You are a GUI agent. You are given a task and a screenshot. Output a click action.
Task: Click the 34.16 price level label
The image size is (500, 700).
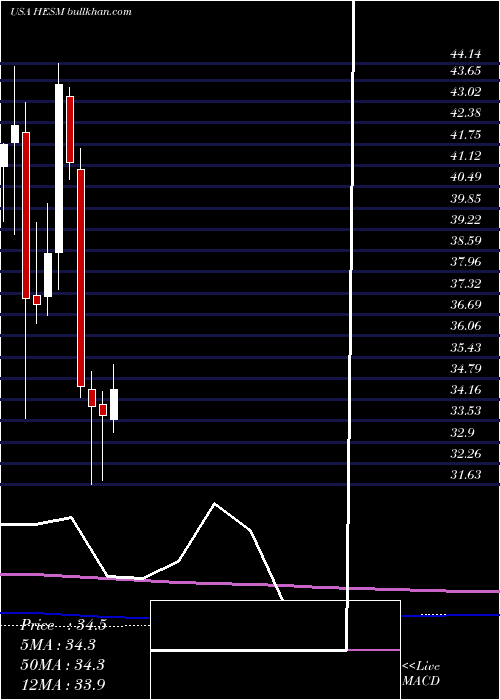(x=466, y=389)
